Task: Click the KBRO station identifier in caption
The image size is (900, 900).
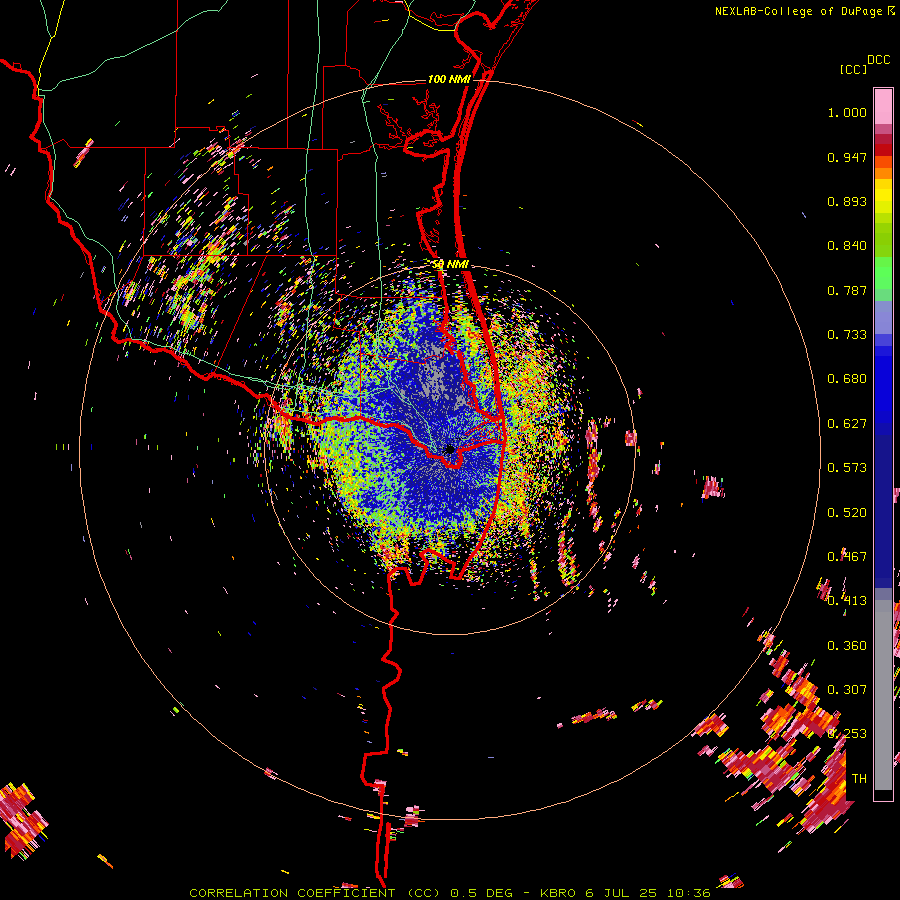Action: (557, 893)
